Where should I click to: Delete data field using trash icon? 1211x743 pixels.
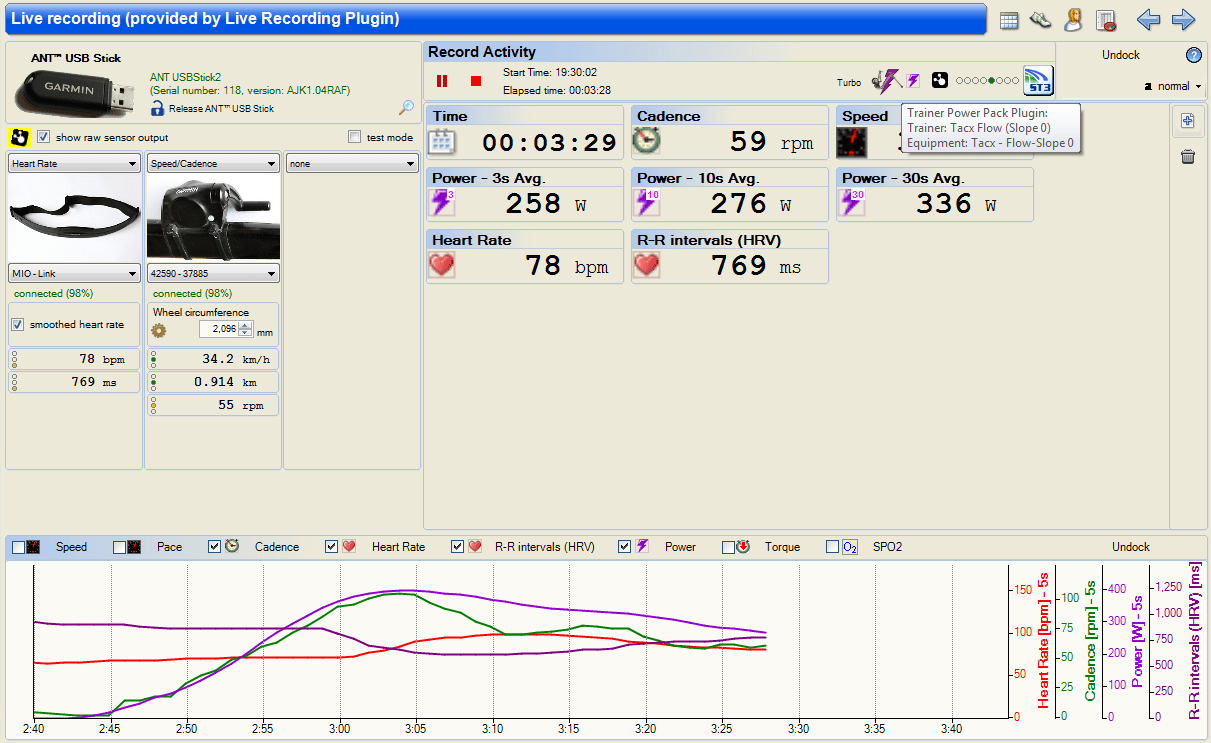[1188, 157]
